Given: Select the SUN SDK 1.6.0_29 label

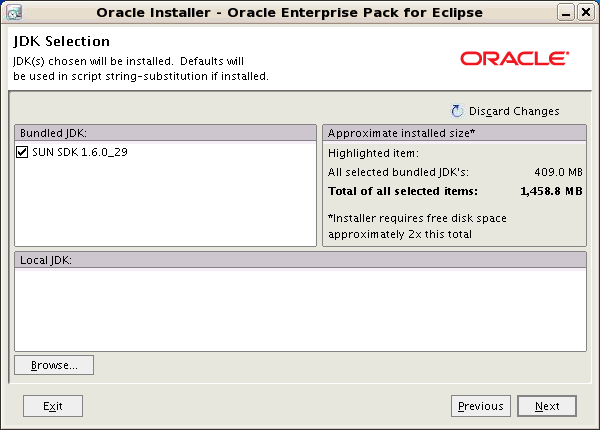Looking at the screenshot, I should (x=80, y=152).
